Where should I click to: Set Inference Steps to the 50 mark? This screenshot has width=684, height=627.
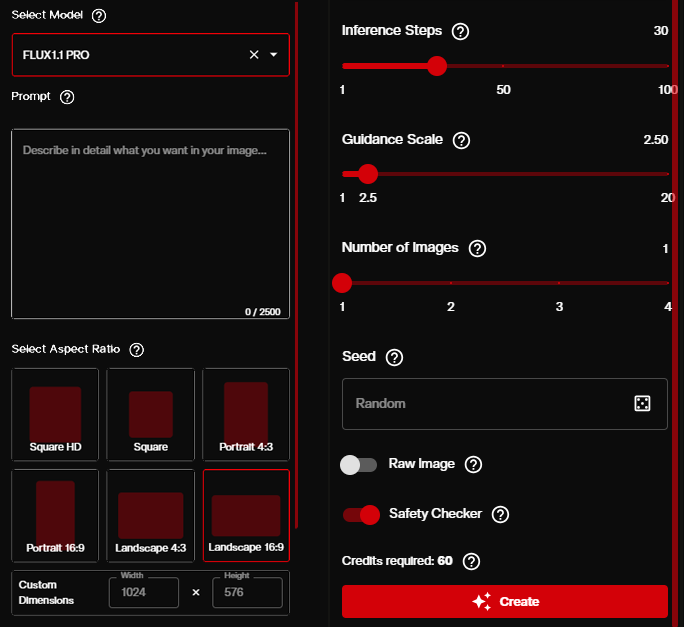click(x=503, y=66)
